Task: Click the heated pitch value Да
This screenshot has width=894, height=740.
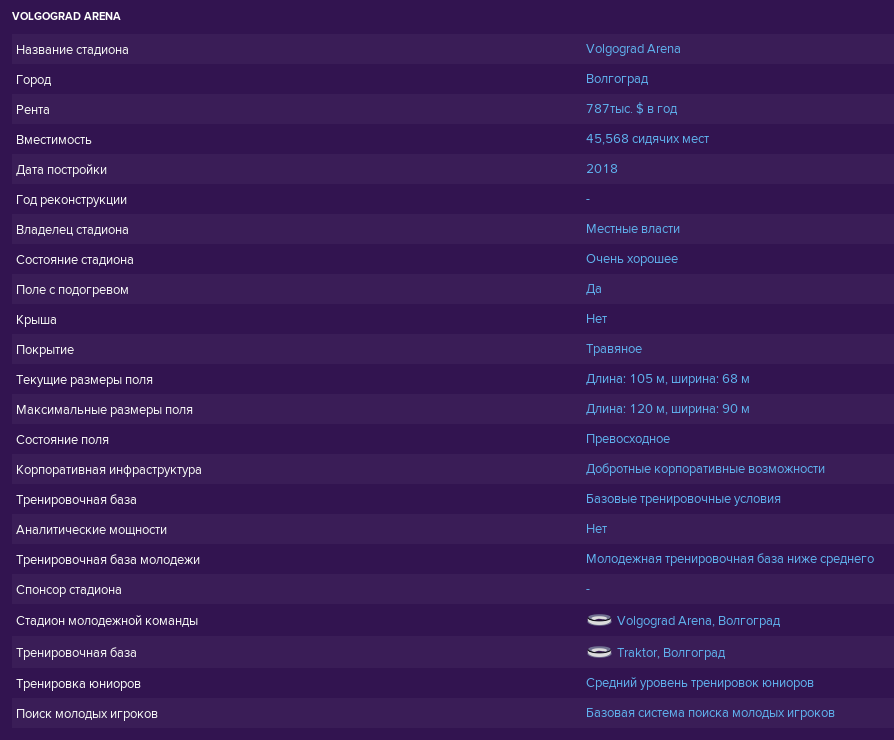Action: (594, 288)
